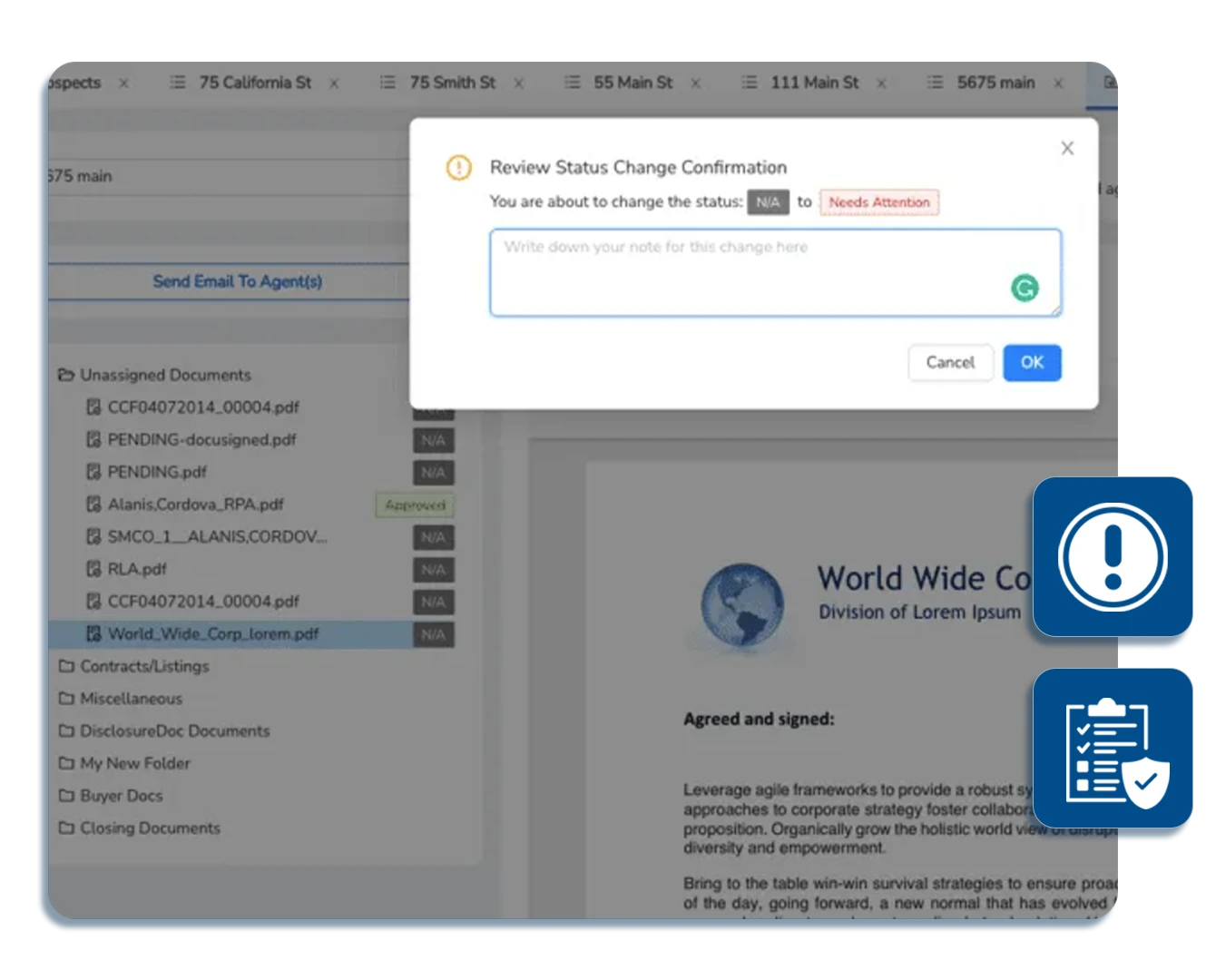Click the list icon on 55 Main St tab
1216x980 pixels.
pos(573,83)
